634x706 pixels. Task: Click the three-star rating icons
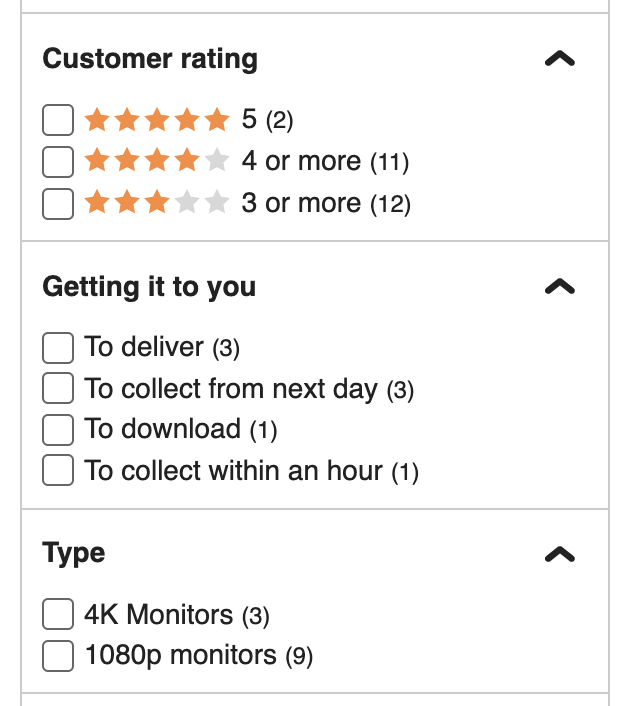157,204
